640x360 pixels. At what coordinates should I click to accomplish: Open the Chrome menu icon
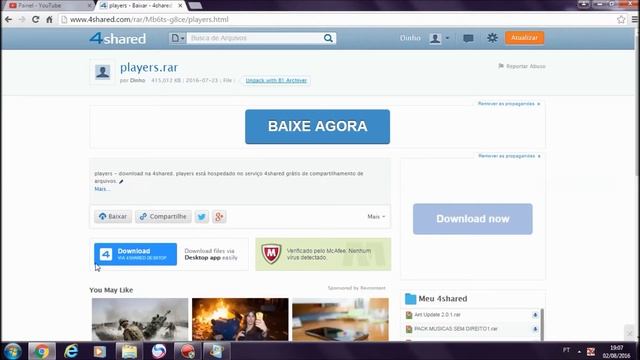tap(635, 19)
